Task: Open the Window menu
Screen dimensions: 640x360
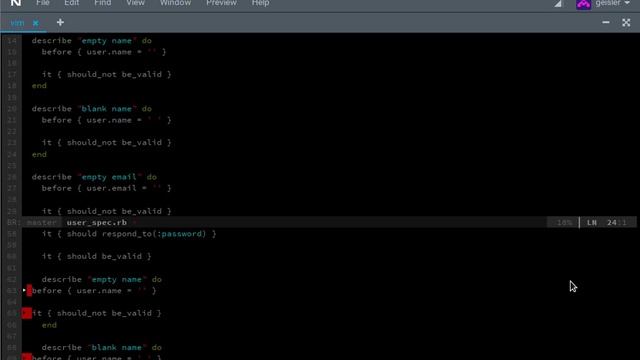Action: (x=176, y=3)
